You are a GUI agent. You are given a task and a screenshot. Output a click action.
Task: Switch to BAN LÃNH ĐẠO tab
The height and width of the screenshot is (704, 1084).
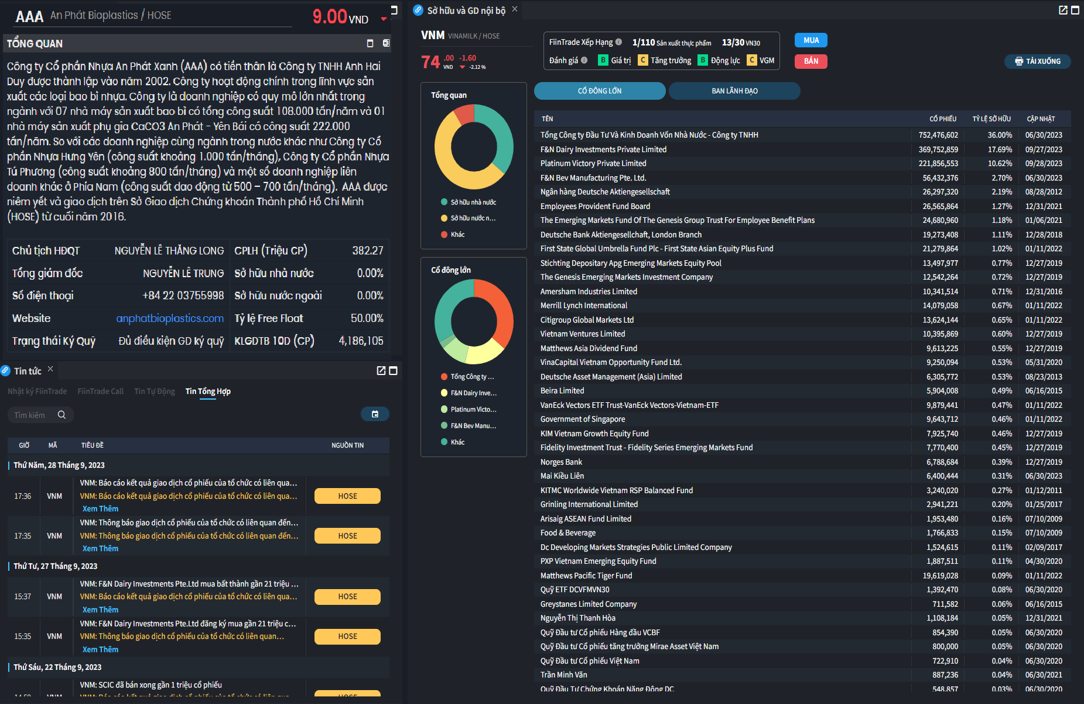734,91
